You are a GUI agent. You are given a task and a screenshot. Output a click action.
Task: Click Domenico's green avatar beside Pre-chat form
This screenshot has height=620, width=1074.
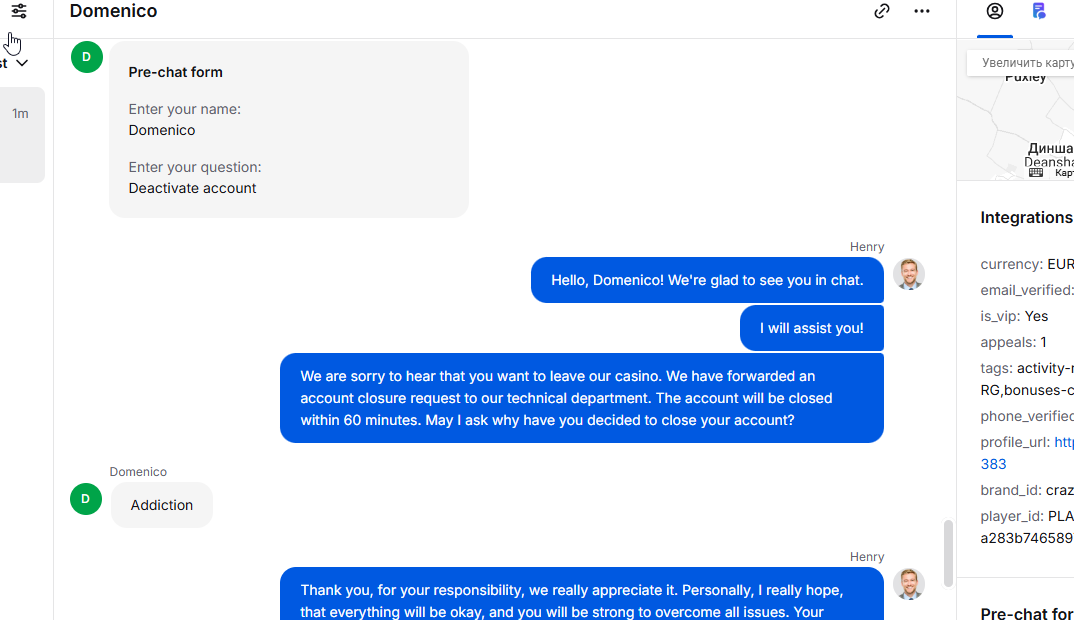point(86,57)
